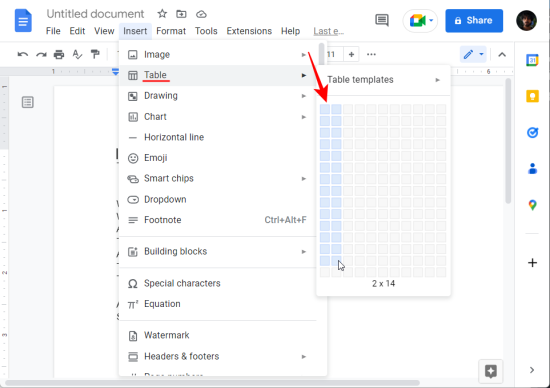Choose Emoji from the Insert menu
This screenshot has width=550, height=388.
tap(217, 158)
